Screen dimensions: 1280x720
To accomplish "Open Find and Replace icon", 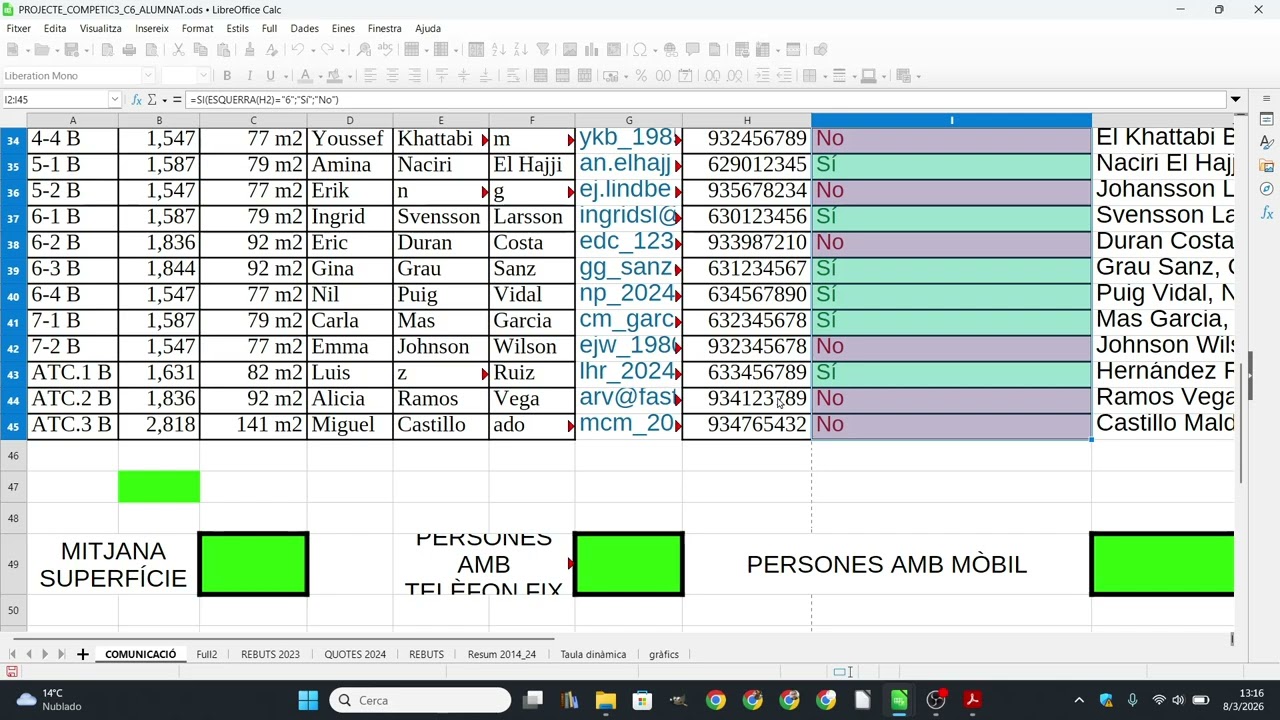I will 364,49.
